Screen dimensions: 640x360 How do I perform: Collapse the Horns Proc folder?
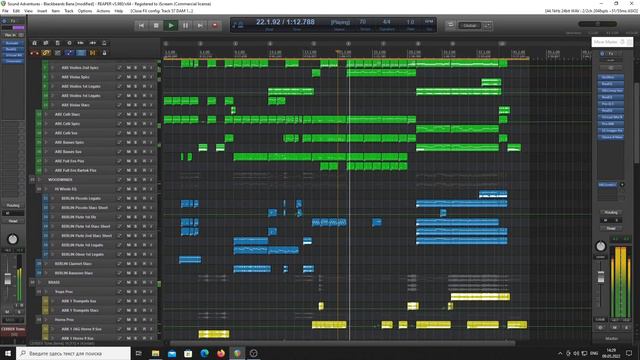pos(46,320)
